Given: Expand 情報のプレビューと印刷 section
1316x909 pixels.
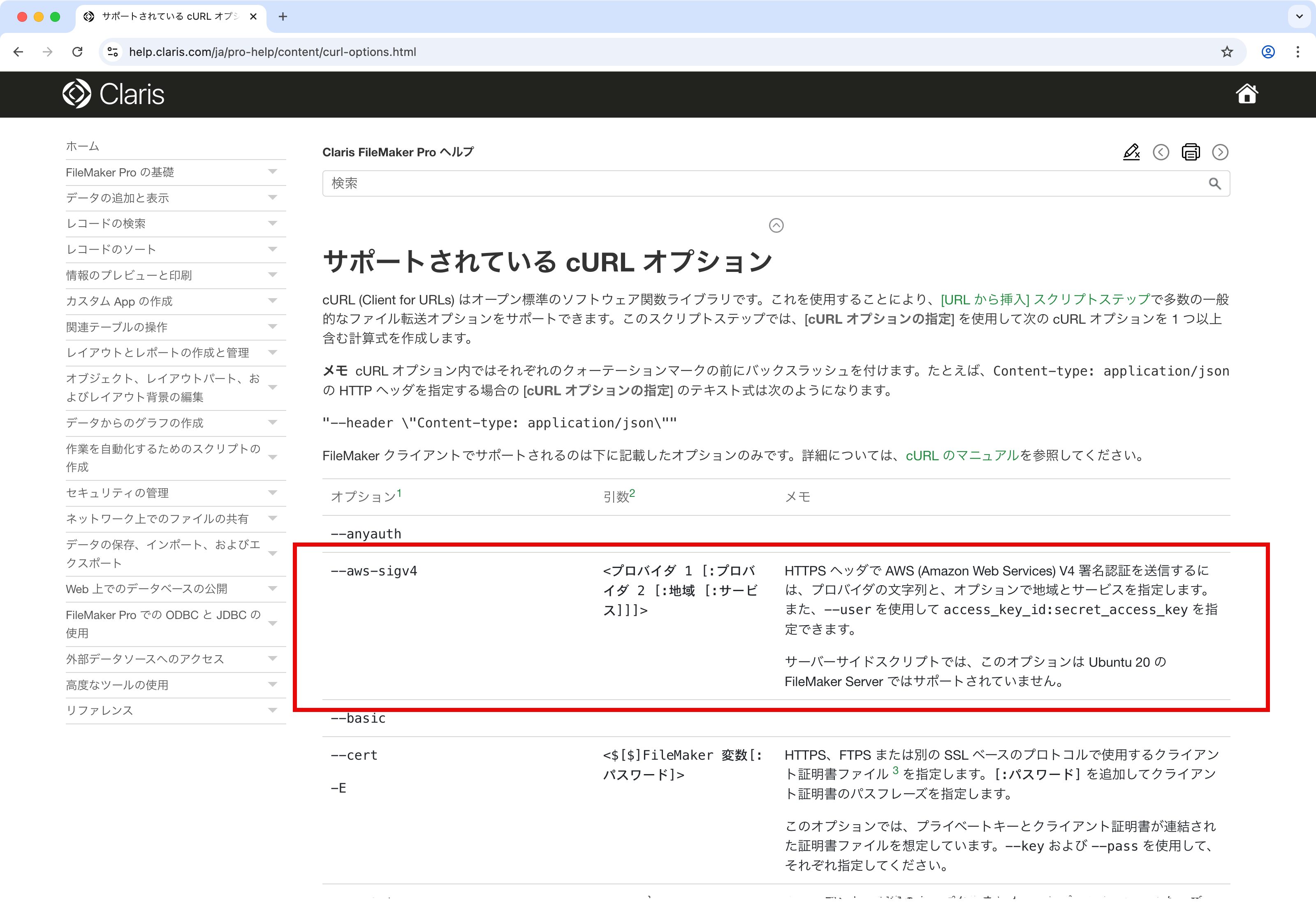Looking at the screenshot, I should [272, 274].
